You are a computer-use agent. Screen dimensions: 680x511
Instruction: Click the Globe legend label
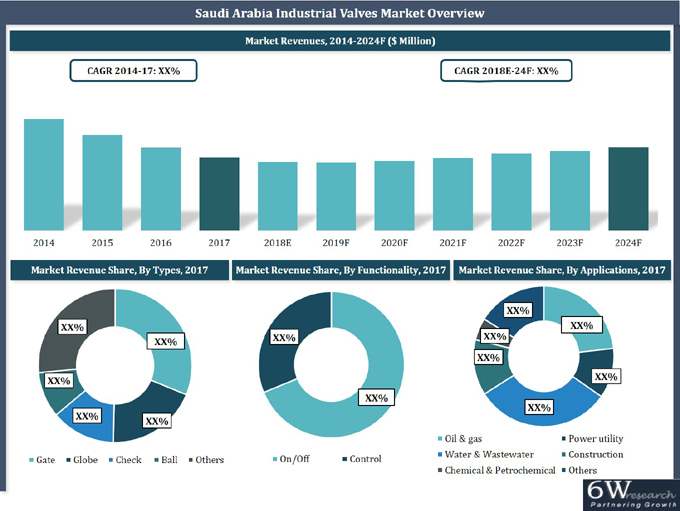pyautogui.click(x=85, y=460)
